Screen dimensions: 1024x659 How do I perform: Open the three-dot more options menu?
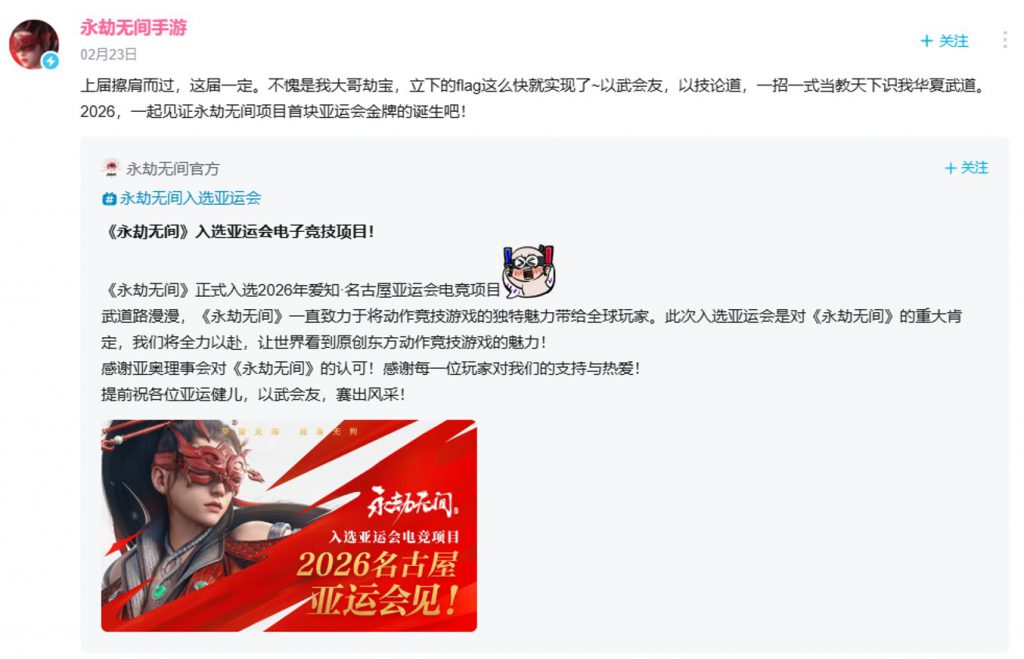pos(1004,40)
